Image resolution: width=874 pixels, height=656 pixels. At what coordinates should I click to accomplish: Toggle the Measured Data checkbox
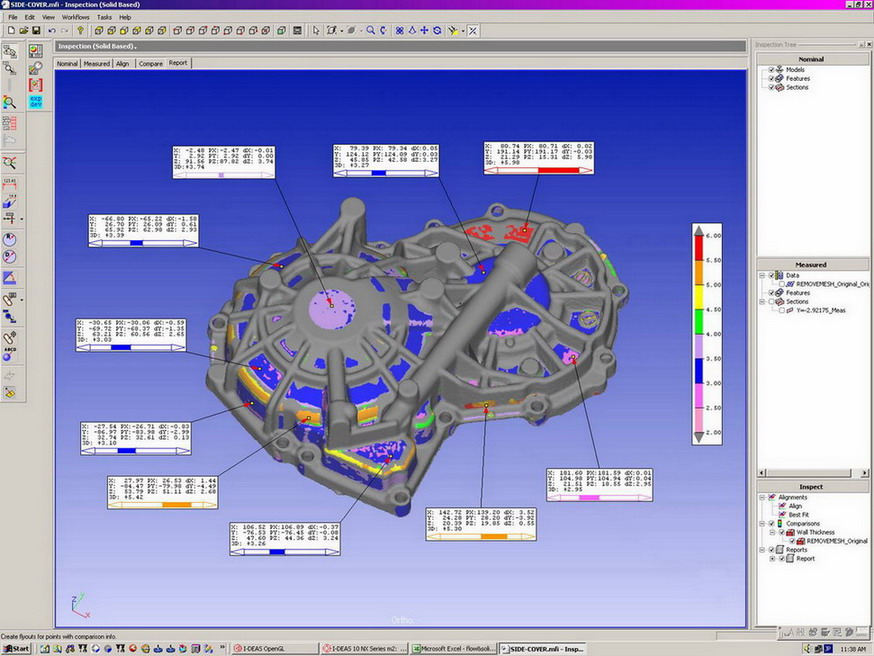pyautogui.click(x=771, y=275)
